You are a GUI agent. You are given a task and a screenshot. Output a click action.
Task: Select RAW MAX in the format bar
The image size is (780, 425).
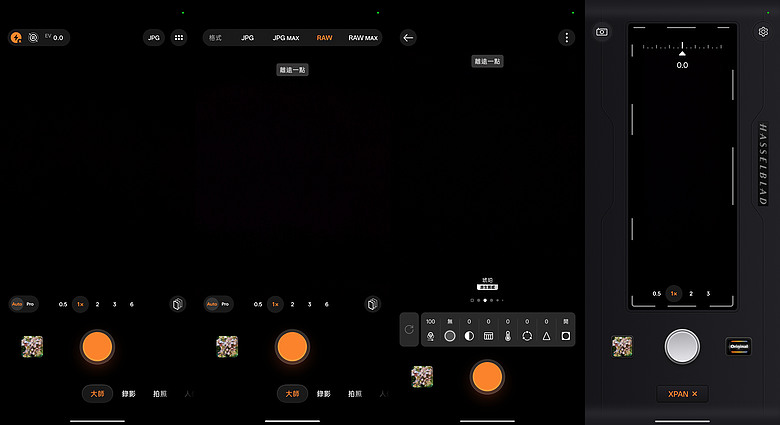[363, 38]
